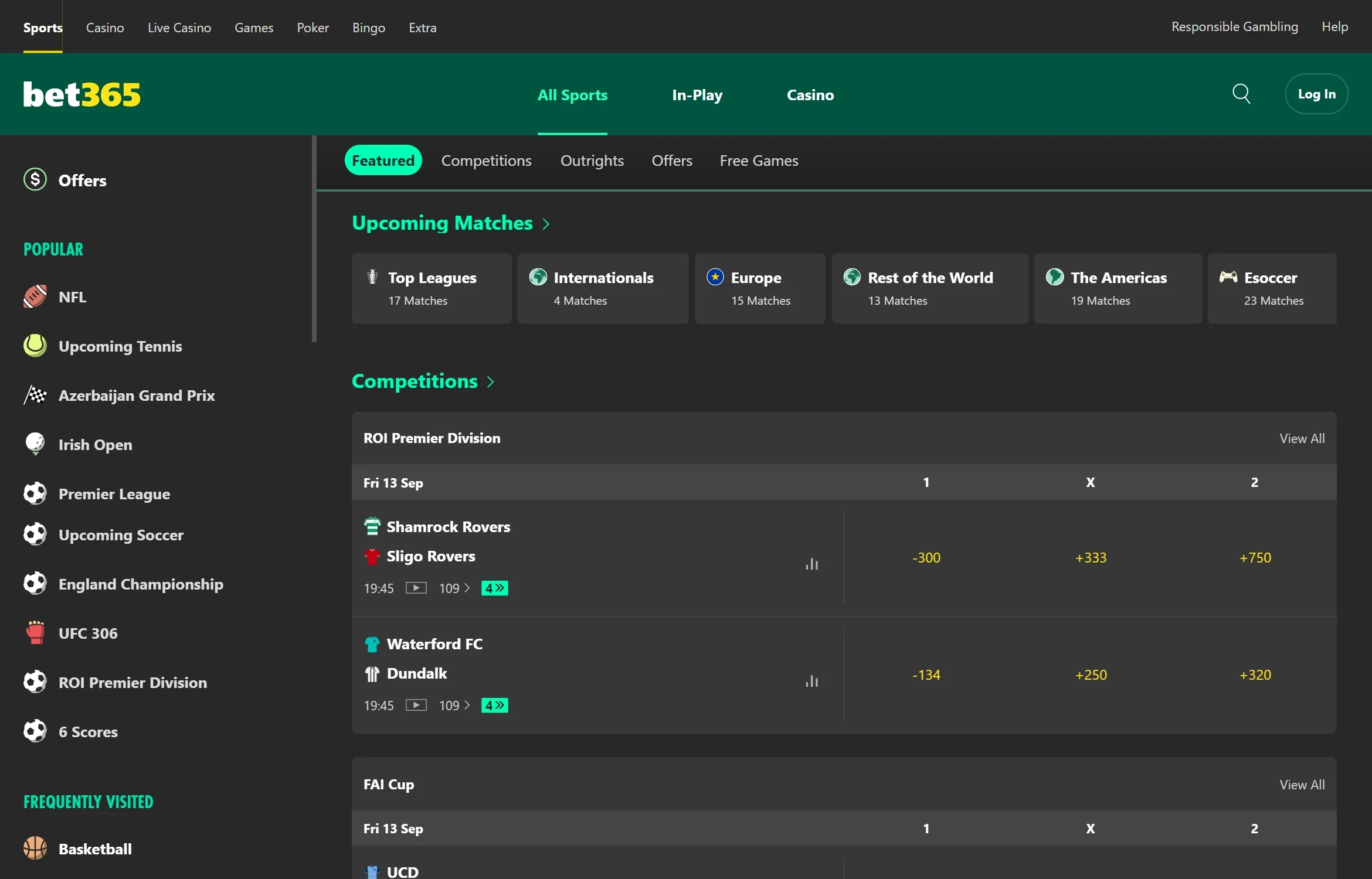Screen dimensions: 1372x879
Task: Click the 4 bet boost badge for Waterford match
Action: click(x=495, y=705)
